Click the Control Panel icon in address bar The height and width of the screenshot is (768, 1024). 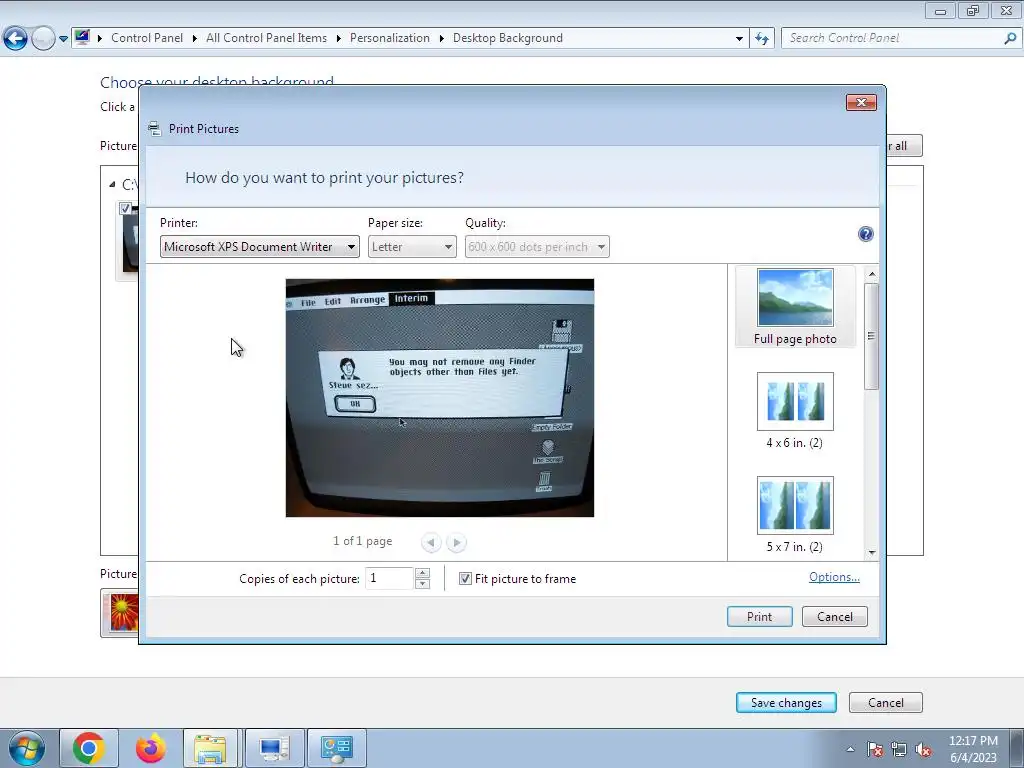82,37
